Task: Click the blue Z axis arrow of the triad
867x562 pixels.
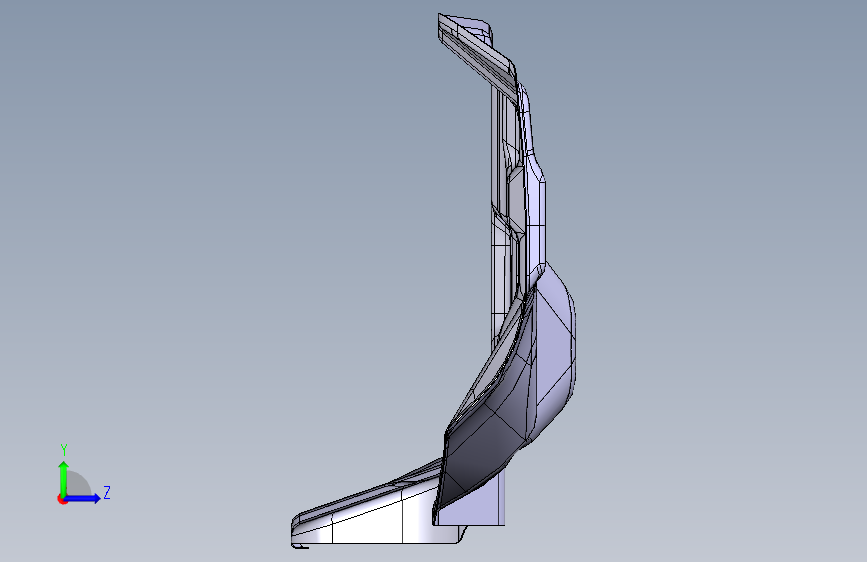Action: [x=83, y=498]
